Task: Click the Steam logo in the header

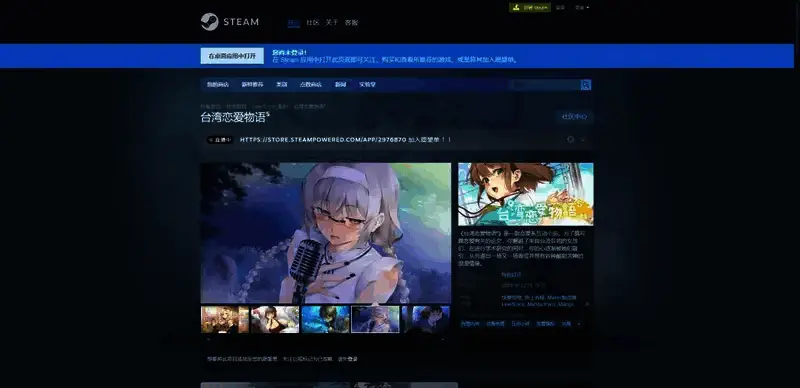Action: [230, 22]
